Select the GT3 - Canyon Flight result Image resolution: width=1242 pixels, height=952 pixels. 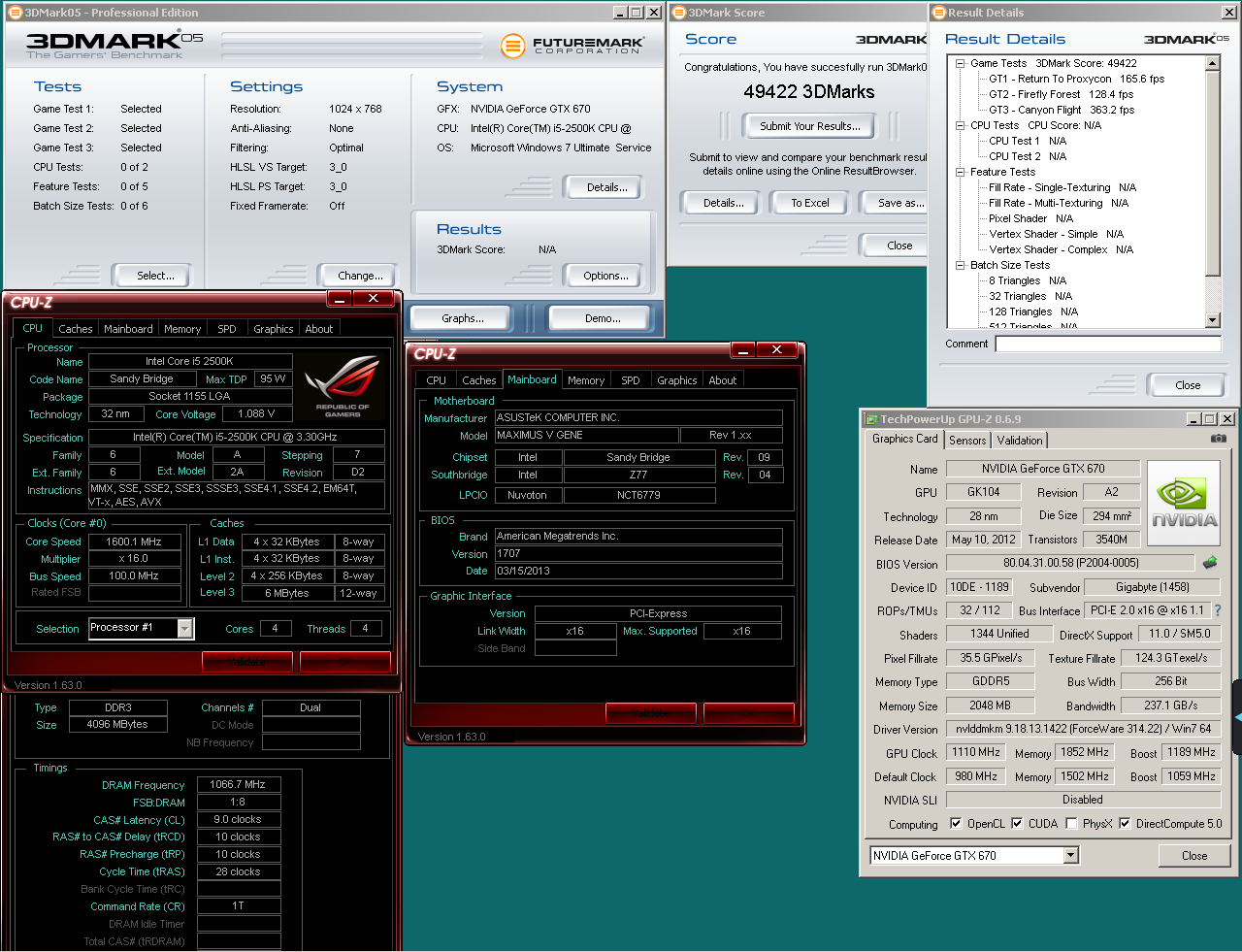[1061, 110]
